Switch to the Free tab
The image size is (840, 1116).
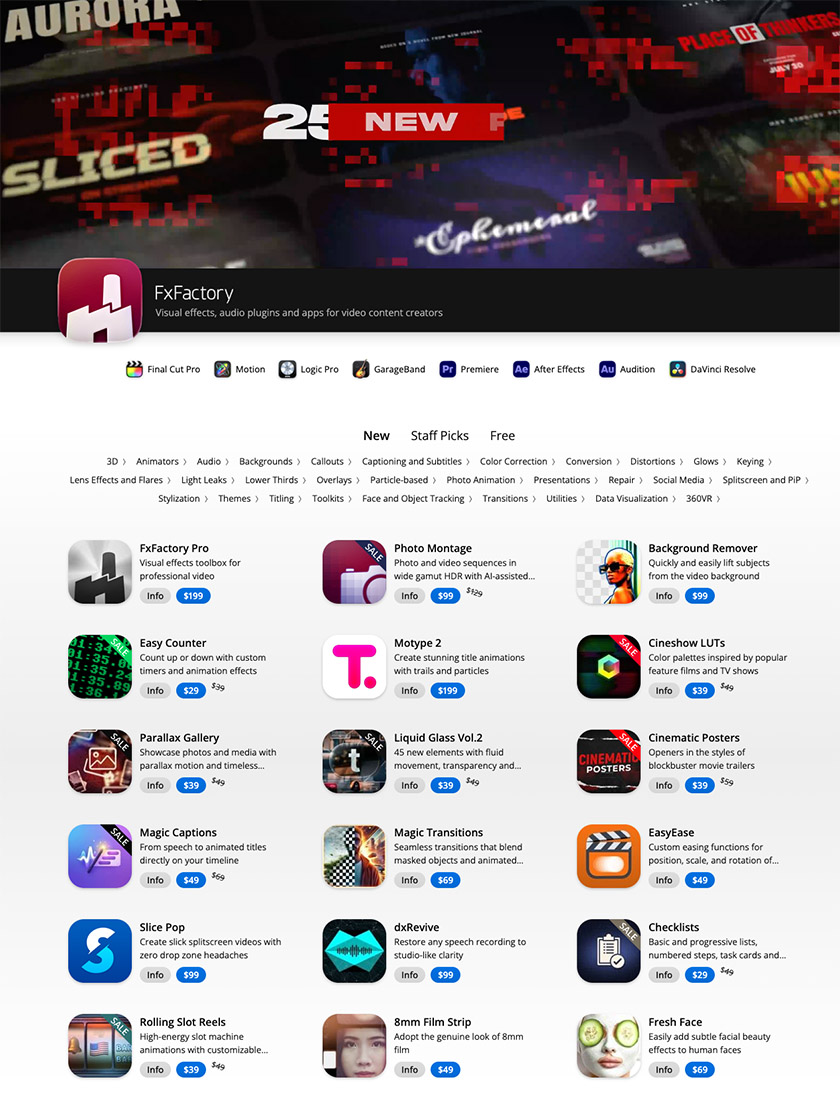(x=502, y=436)
